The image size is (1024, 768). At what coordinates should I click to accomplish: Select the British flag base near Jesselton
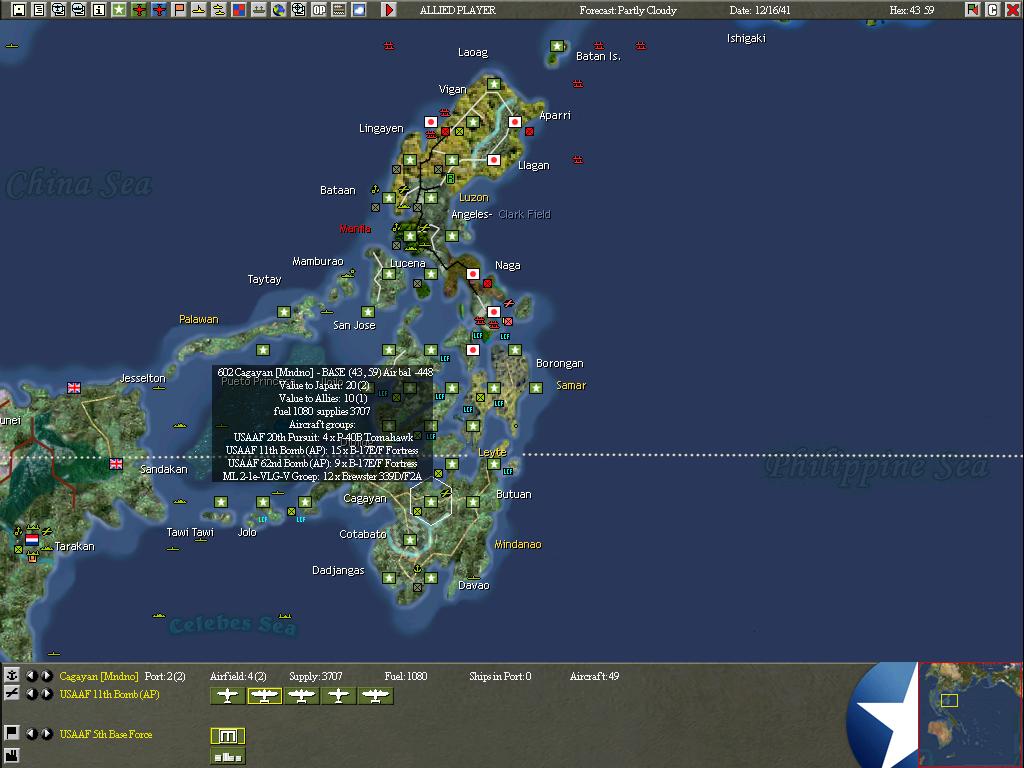click(74, 388)
